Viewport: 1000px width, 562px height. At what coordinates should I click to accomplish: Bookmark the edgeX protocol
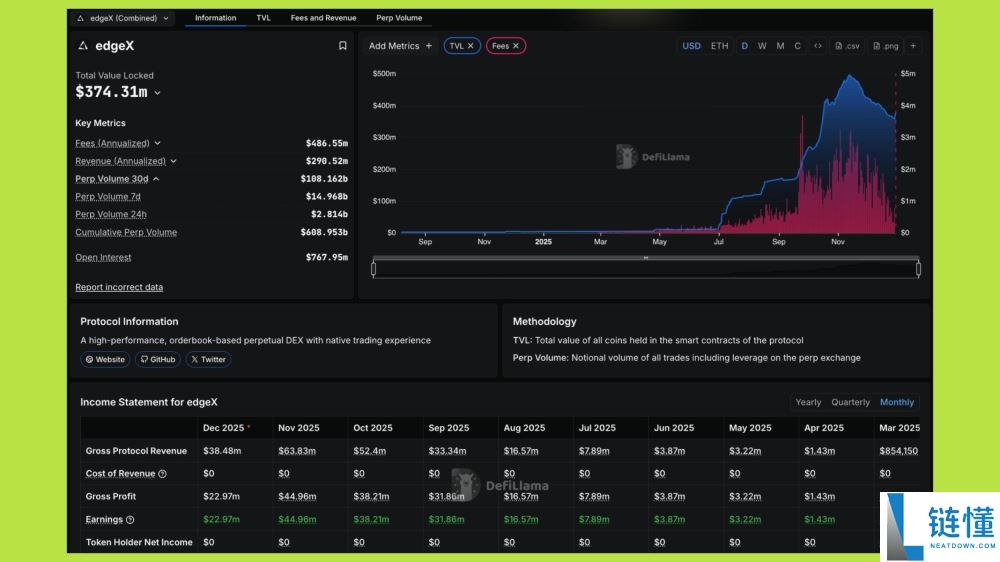pyautogui.click(x=342, y=46)
